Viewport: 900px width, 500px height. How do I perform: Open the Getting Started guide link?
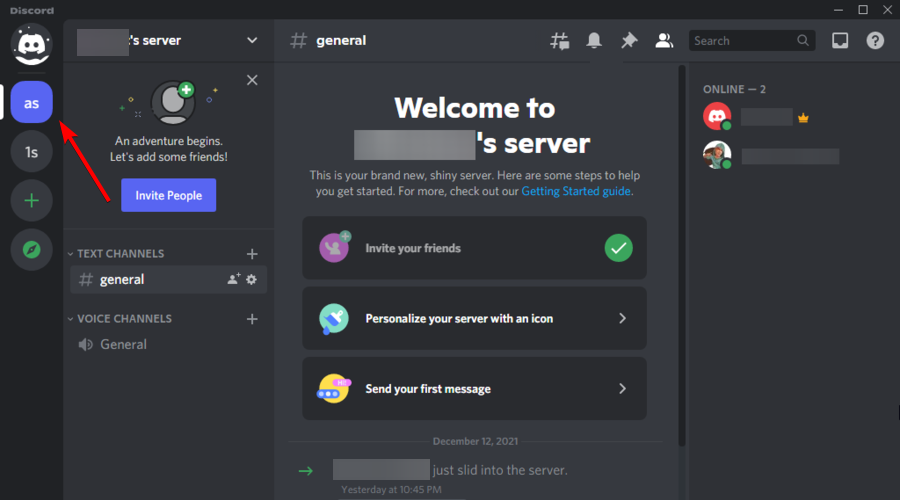click(x=576, y=191)
